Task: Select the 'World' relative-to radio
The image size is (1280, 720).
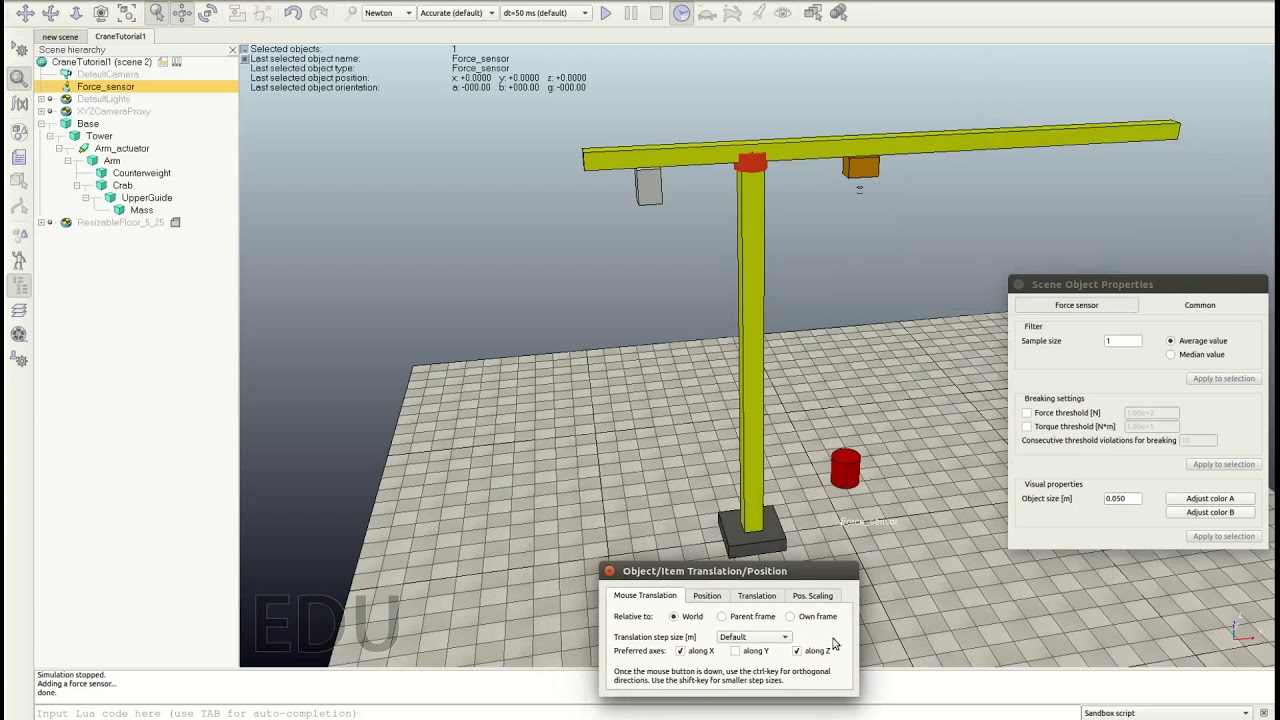Action: (x=674, y=617)
